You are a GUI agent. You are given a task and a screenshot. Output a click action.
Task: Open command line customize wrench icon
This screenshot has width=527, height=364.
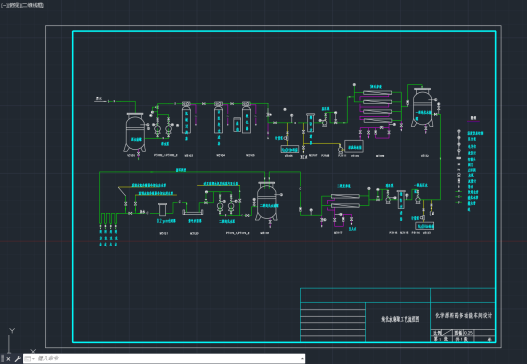17,359
